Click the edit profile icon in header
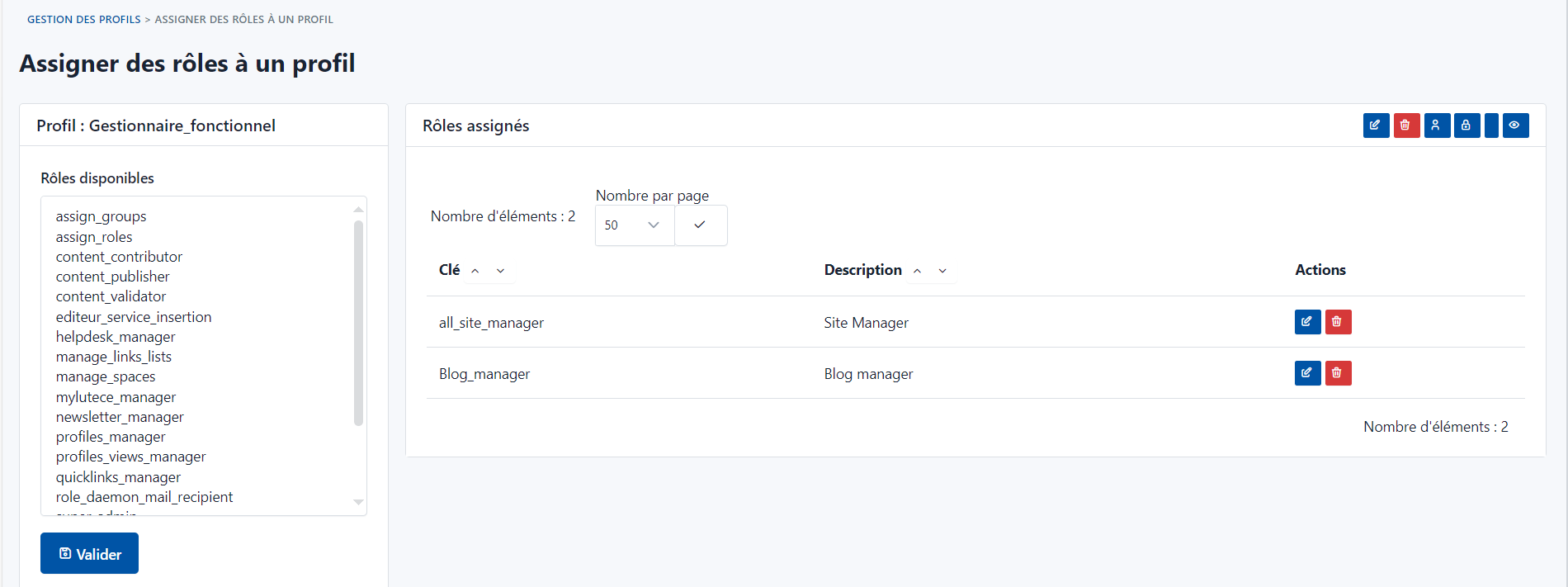 [1376, 125]
